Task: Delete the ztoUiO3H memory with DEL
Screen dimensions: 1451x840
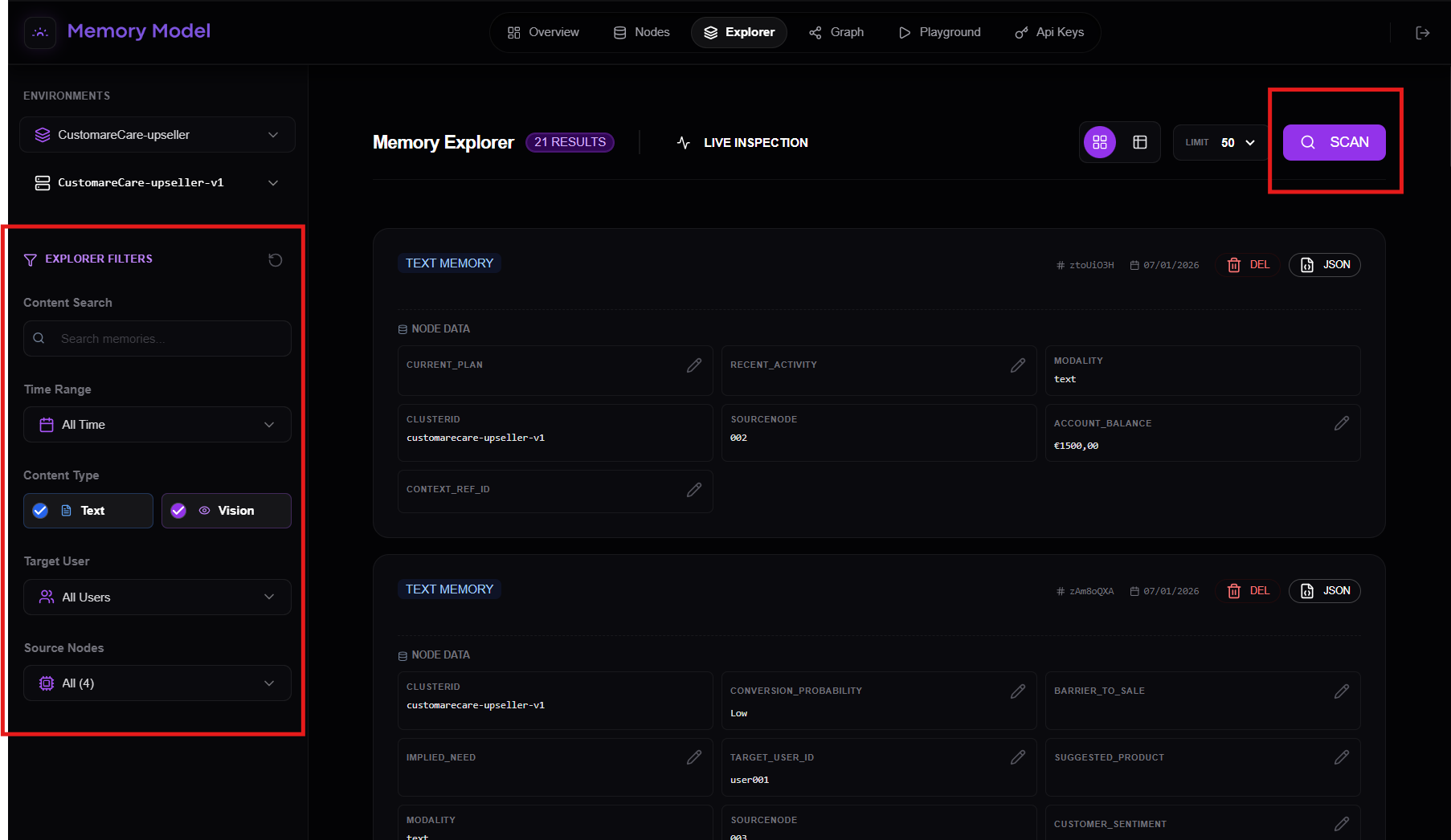Action: [x=1248, y=265]
